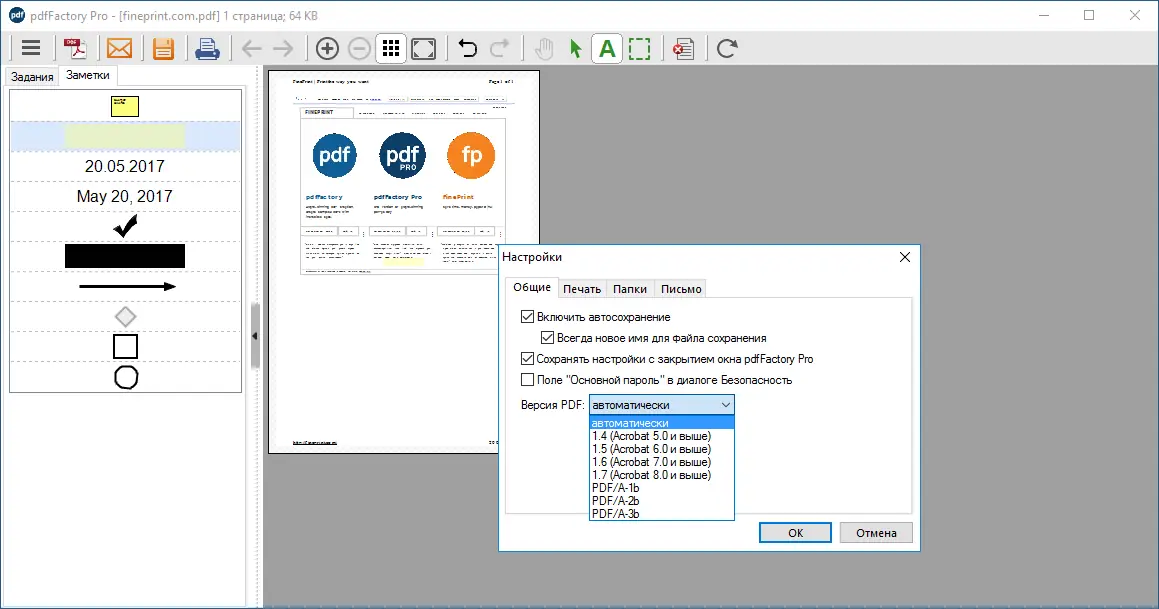Image resolution: width=1159 pixels, height=609 pixels.
Task: Send the document by email
Action: tap(119, 49)
